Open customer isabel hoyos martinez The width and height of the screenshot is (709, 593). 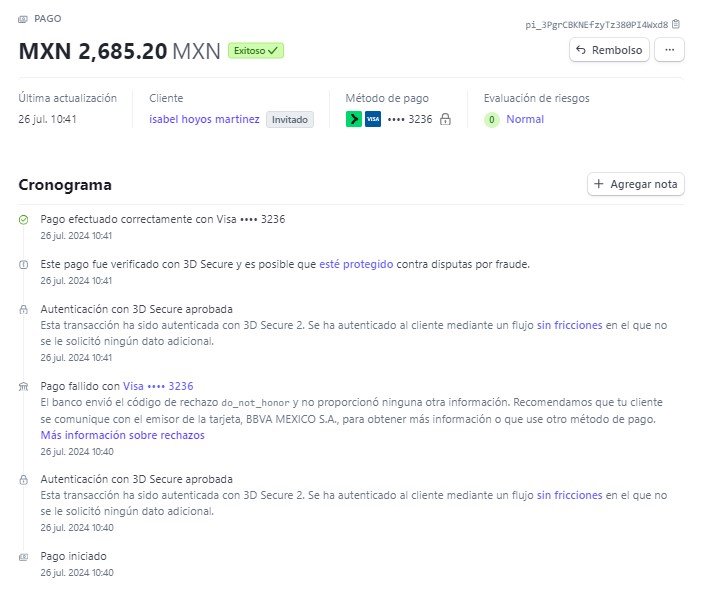(x=204, y=119)
